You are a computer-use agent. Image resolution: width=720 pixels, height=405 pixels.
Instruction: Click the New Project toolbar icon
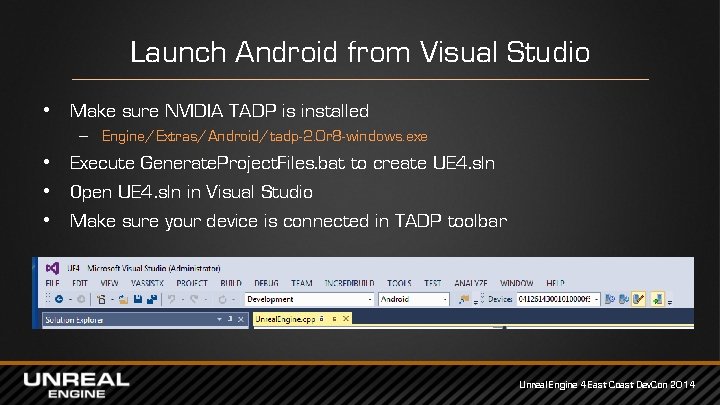pos(101,299)
